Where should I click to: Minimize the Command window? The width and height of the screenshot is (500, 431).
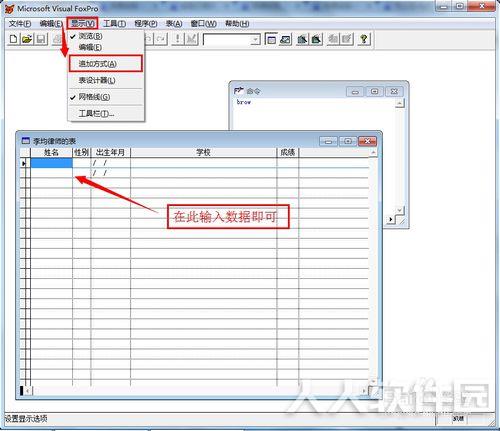pos(355,91)
